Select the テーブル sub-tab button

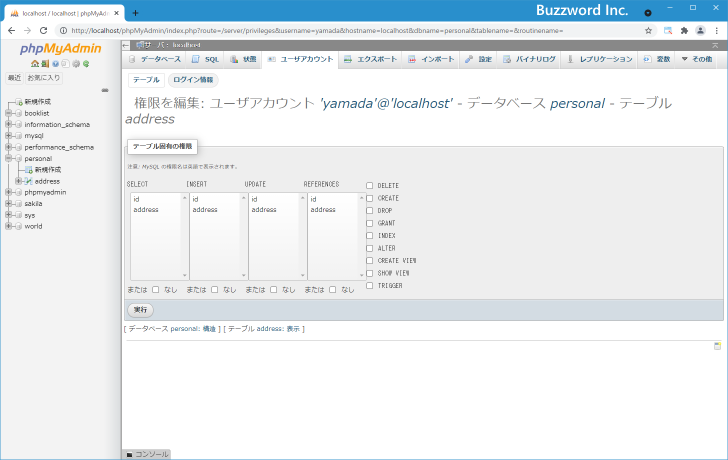146,80
